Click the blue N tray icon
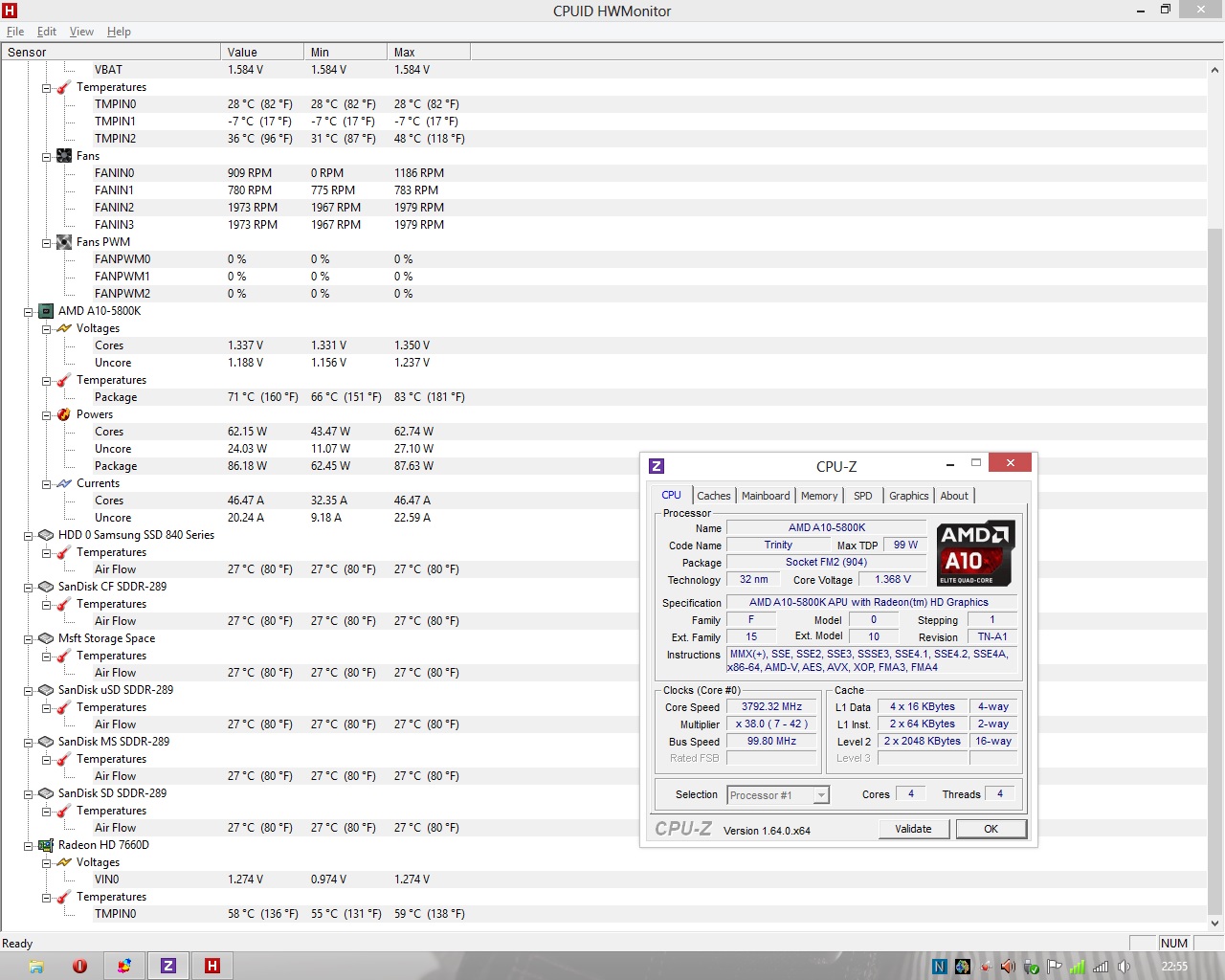 tap(939, 967)
